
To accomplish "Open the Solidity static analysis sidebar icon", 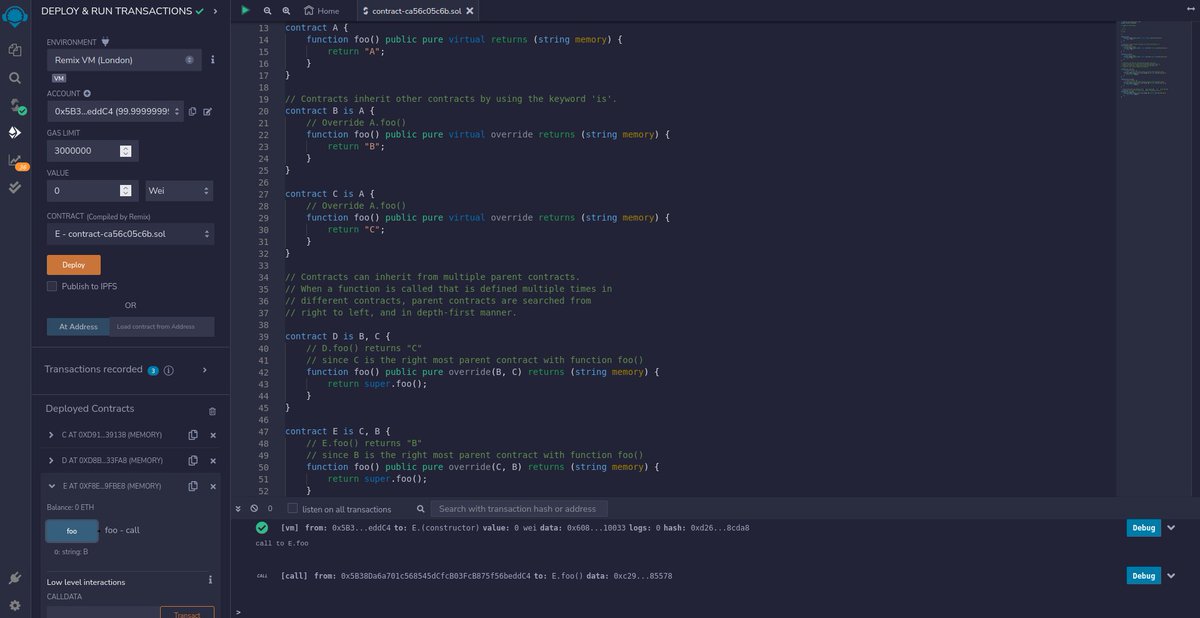I will click(x=15, y=160).
